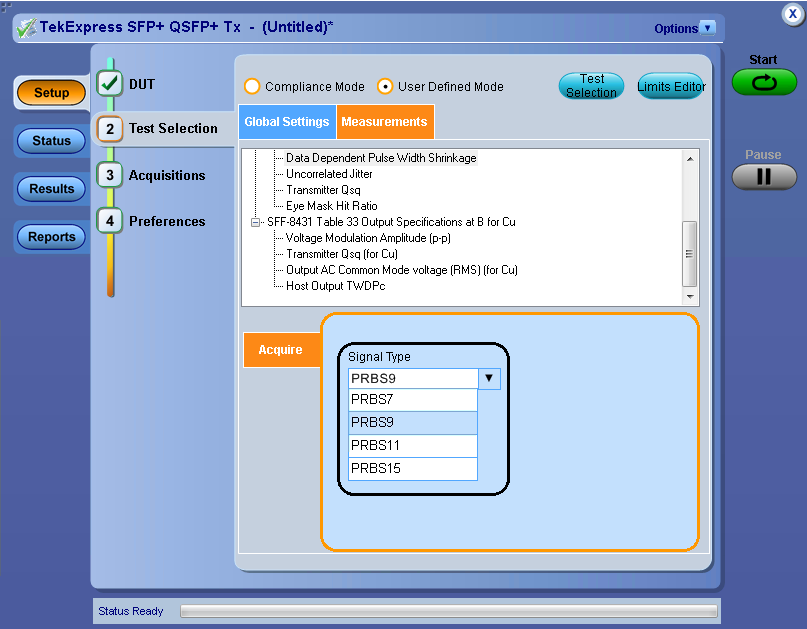Open the Limits Editor
The image size is (807, 629).
671,86
